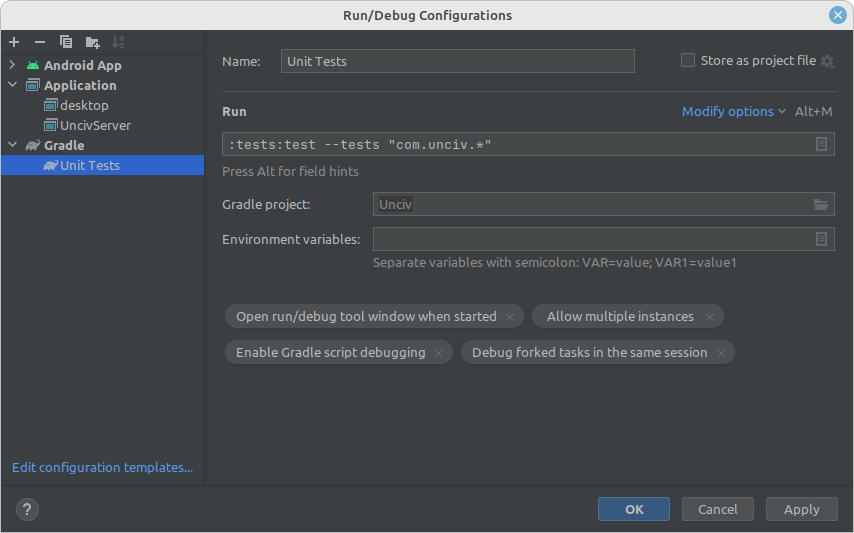Copy the selected configuration

[x=66, y=42]
